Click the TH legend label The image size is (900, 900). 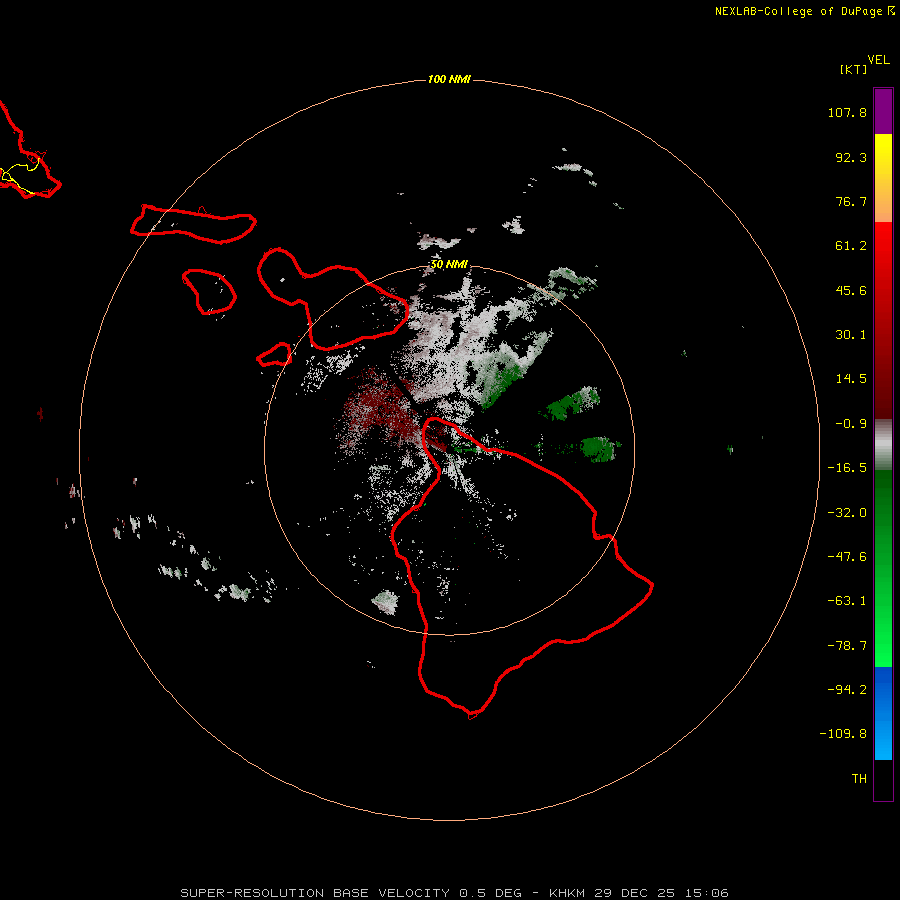click(859, 779)
